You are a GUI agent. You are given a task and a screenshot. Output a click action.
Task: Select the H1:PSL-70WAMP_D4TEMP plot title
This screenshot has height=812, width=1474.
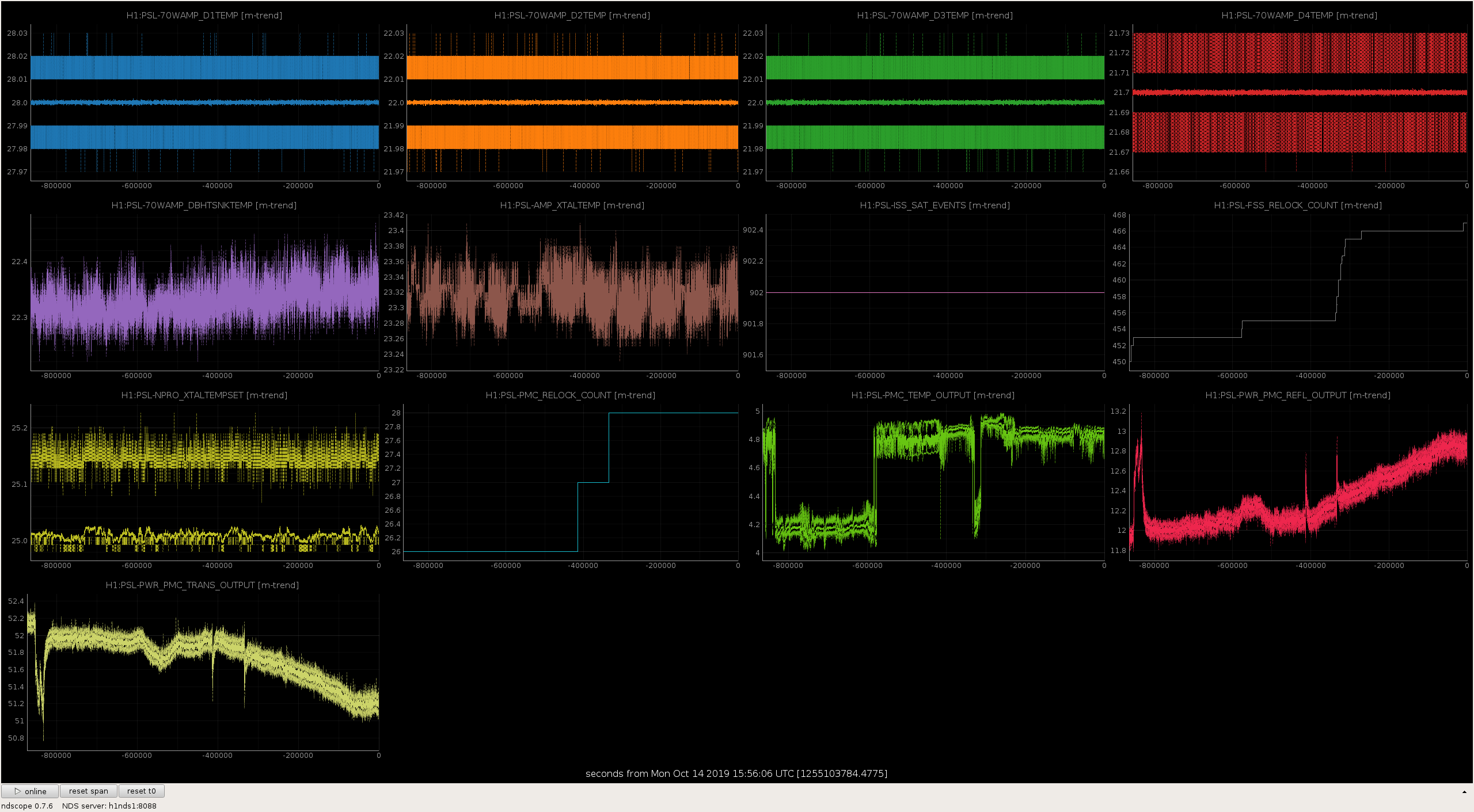1300,16
